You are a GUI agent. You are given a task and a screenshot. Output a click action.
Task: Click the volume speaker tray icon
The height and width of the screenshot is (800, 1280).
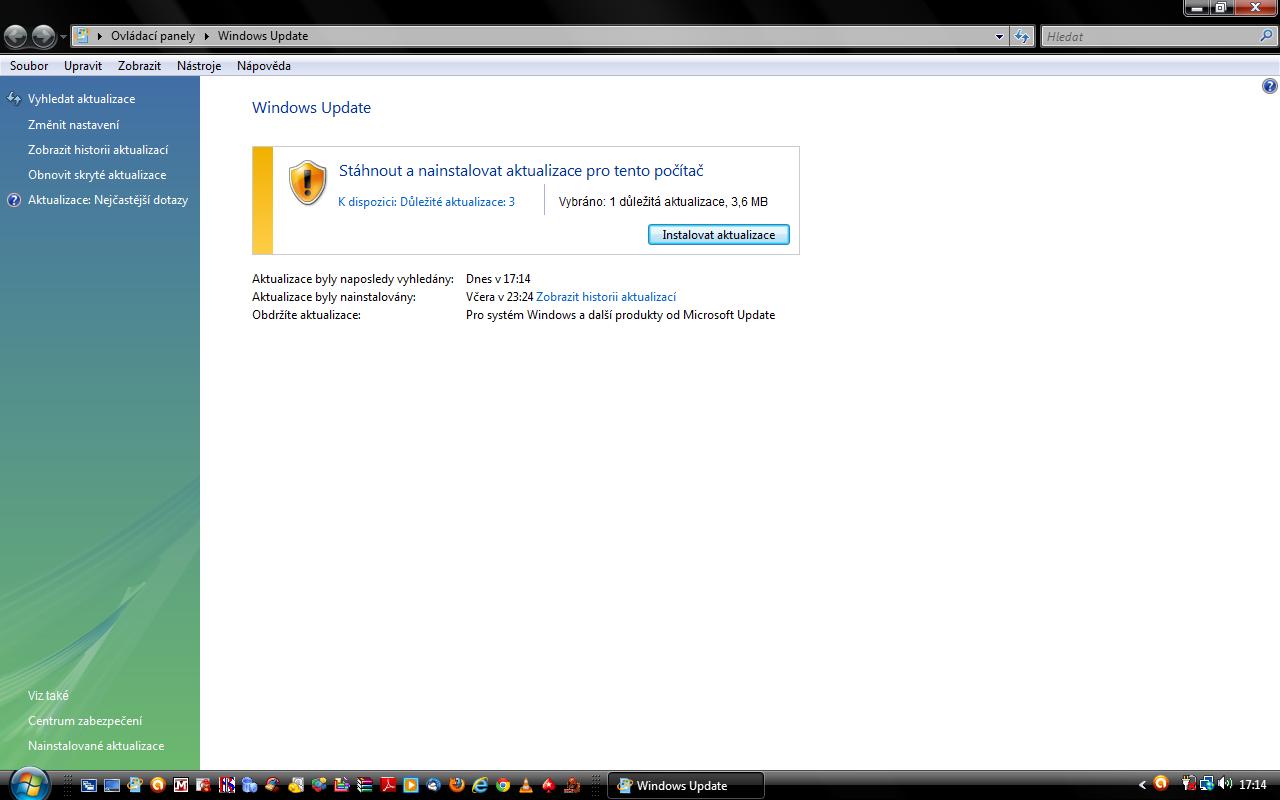pyautogui.click(x=1224, y=784)
